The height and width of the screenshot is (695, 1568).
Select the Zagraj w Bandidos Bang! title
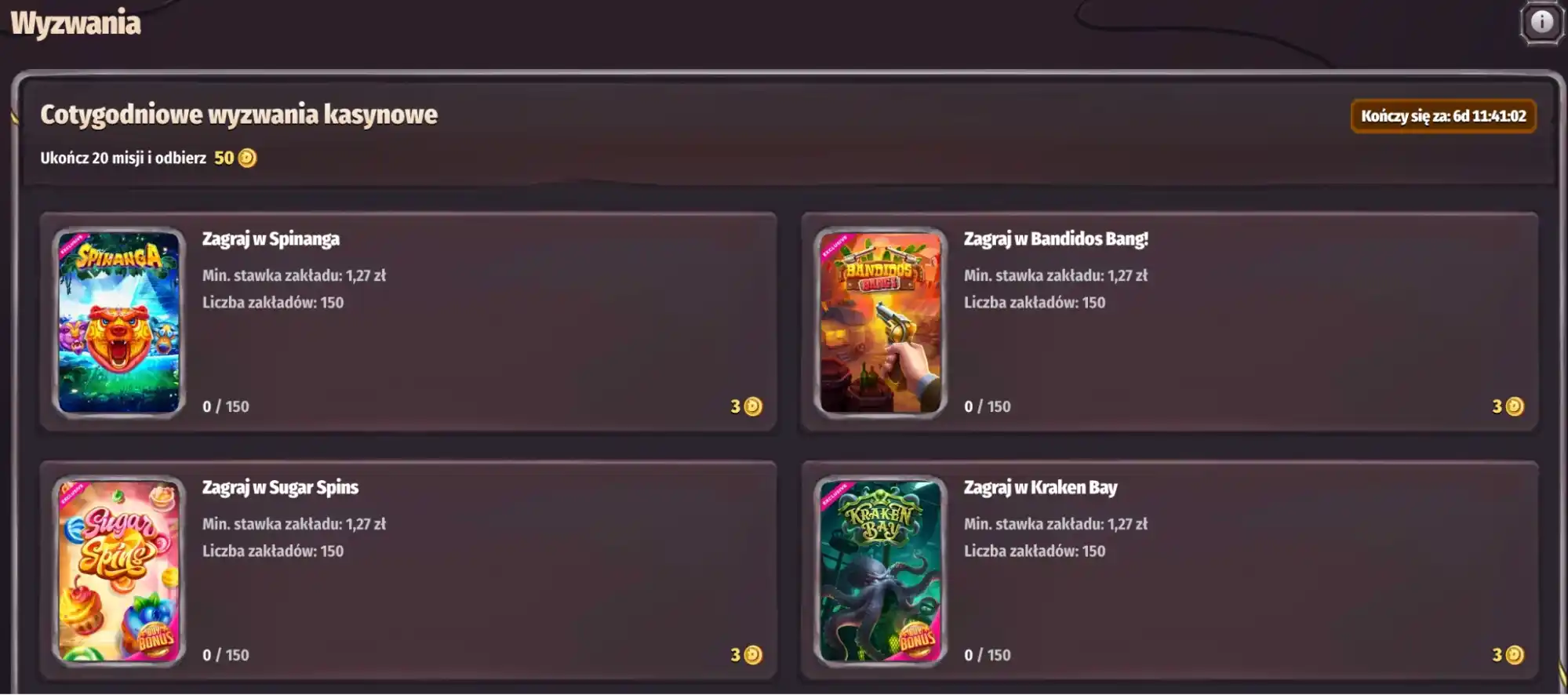[1056, 239]
